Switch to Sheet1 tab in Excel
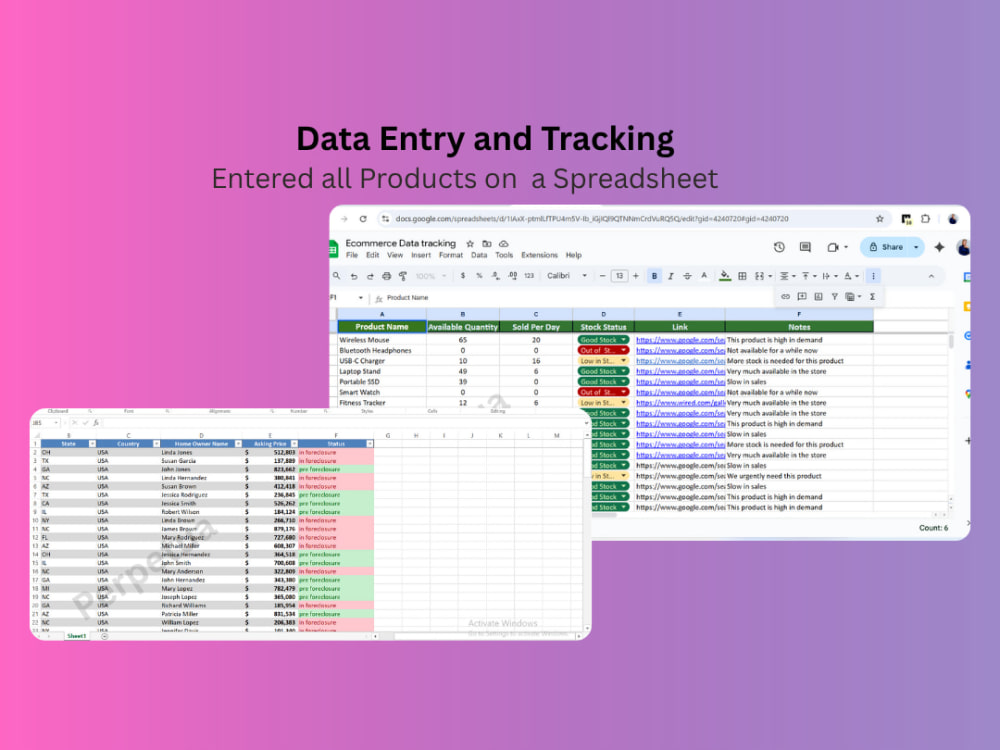The image size is (1000, 750). (x=77, y=636)
